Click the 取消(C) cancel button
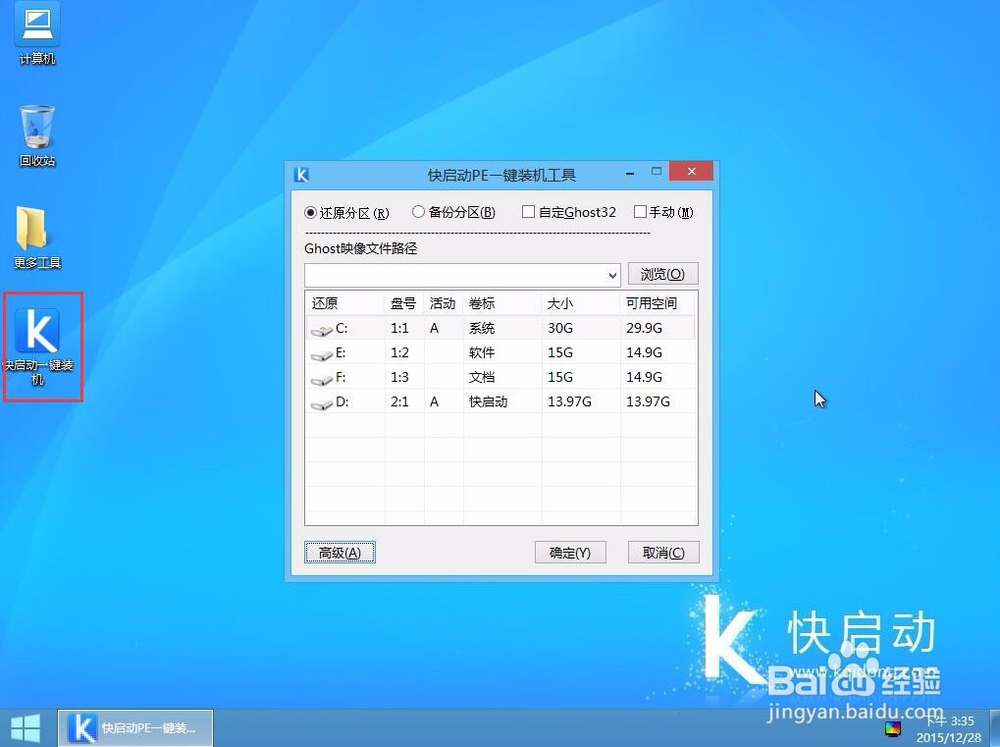The image size is (1000, 747). click(x=663, y=552)
